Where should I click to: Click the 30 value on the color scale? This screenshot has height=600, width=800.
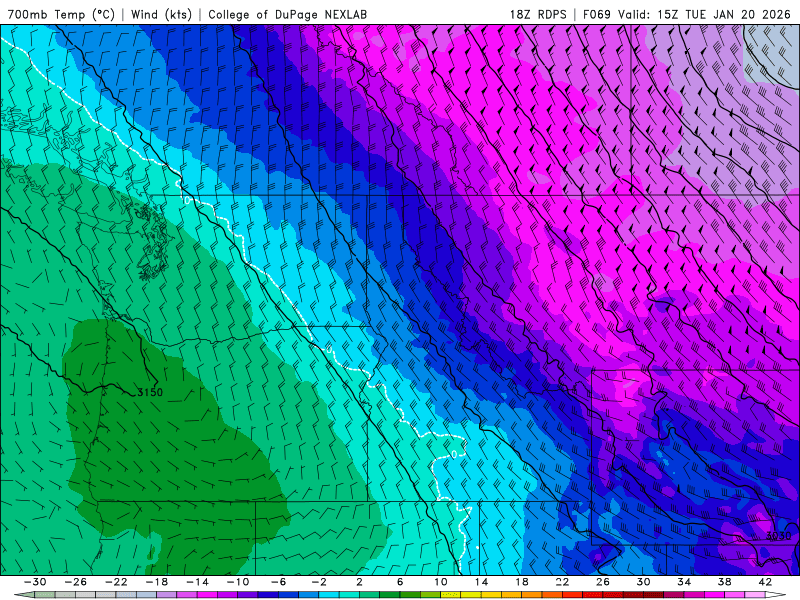[x=643, y=582]
